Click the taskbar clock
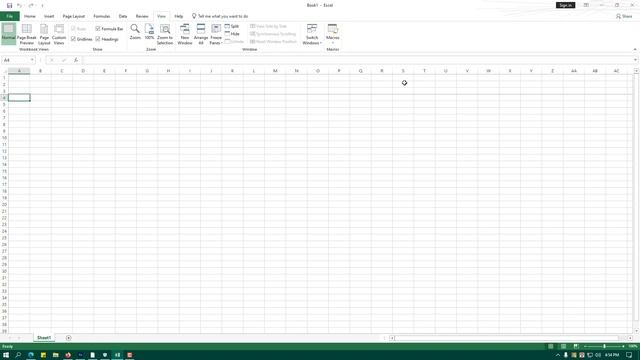This screenshot has height=360, width=640. [612, 355]
